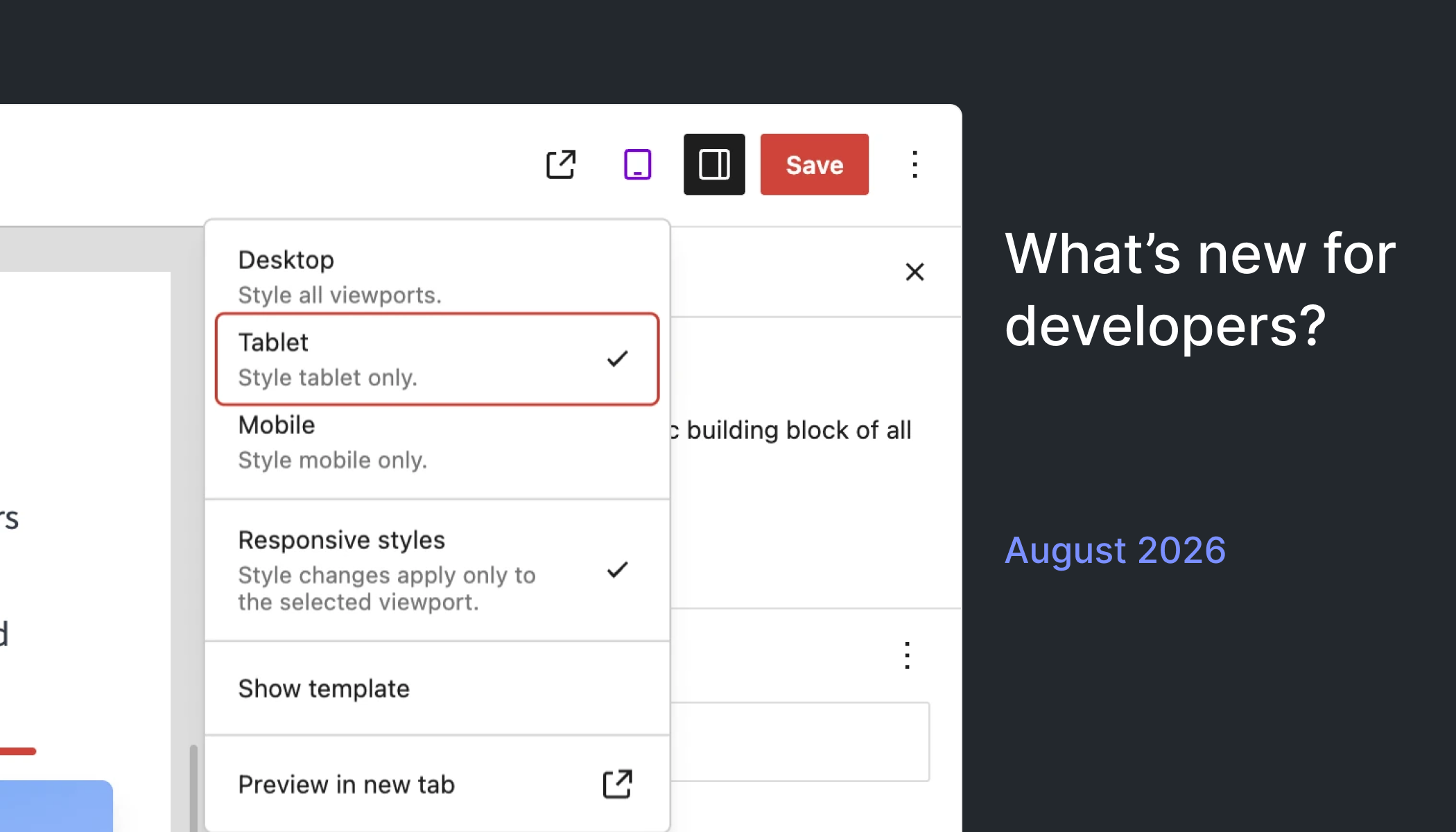
Task: Click the external view icon in the toolbar
Action: point(561,165)
